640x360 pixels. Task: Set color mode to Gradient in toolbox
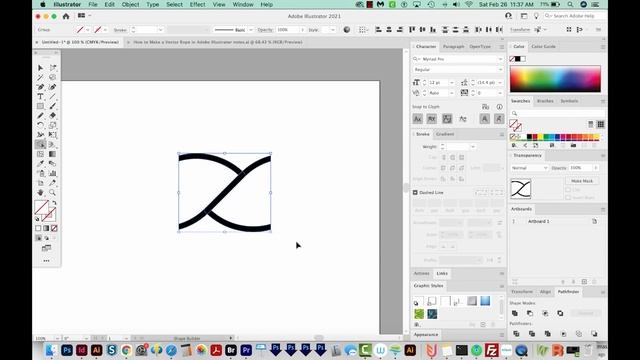point(46,228)
